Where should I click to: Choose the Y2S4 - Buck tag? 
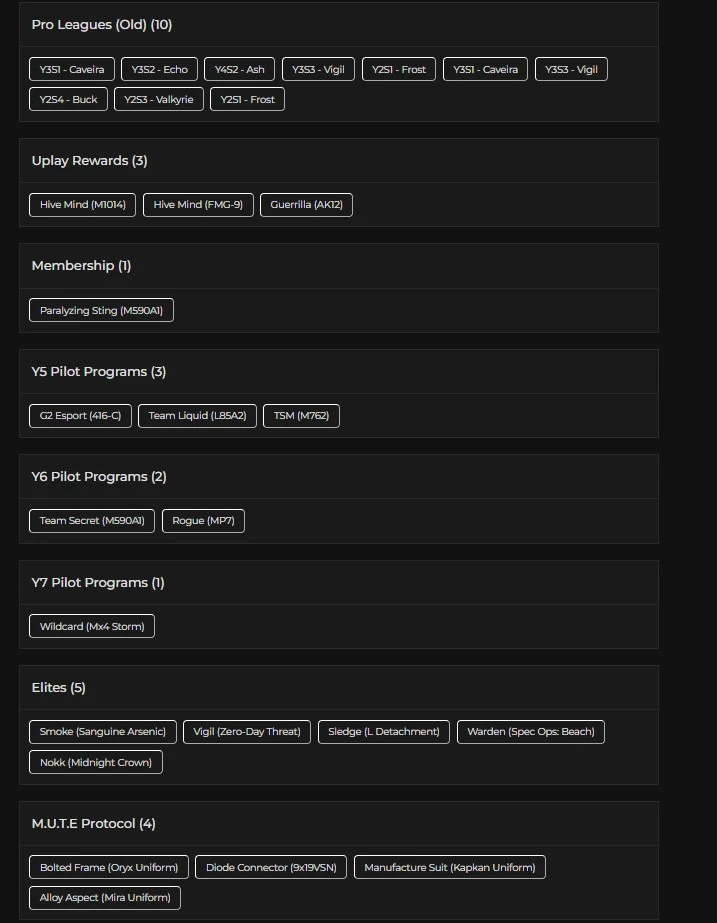click(68, 99)
